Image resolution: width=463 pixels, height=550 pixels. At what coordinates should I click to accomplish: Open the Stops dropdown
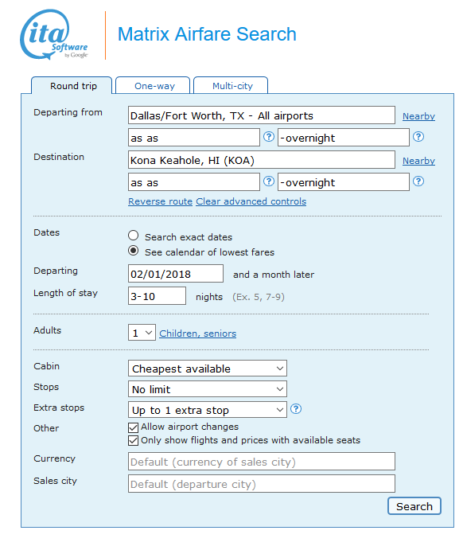[x=207, y=389]
